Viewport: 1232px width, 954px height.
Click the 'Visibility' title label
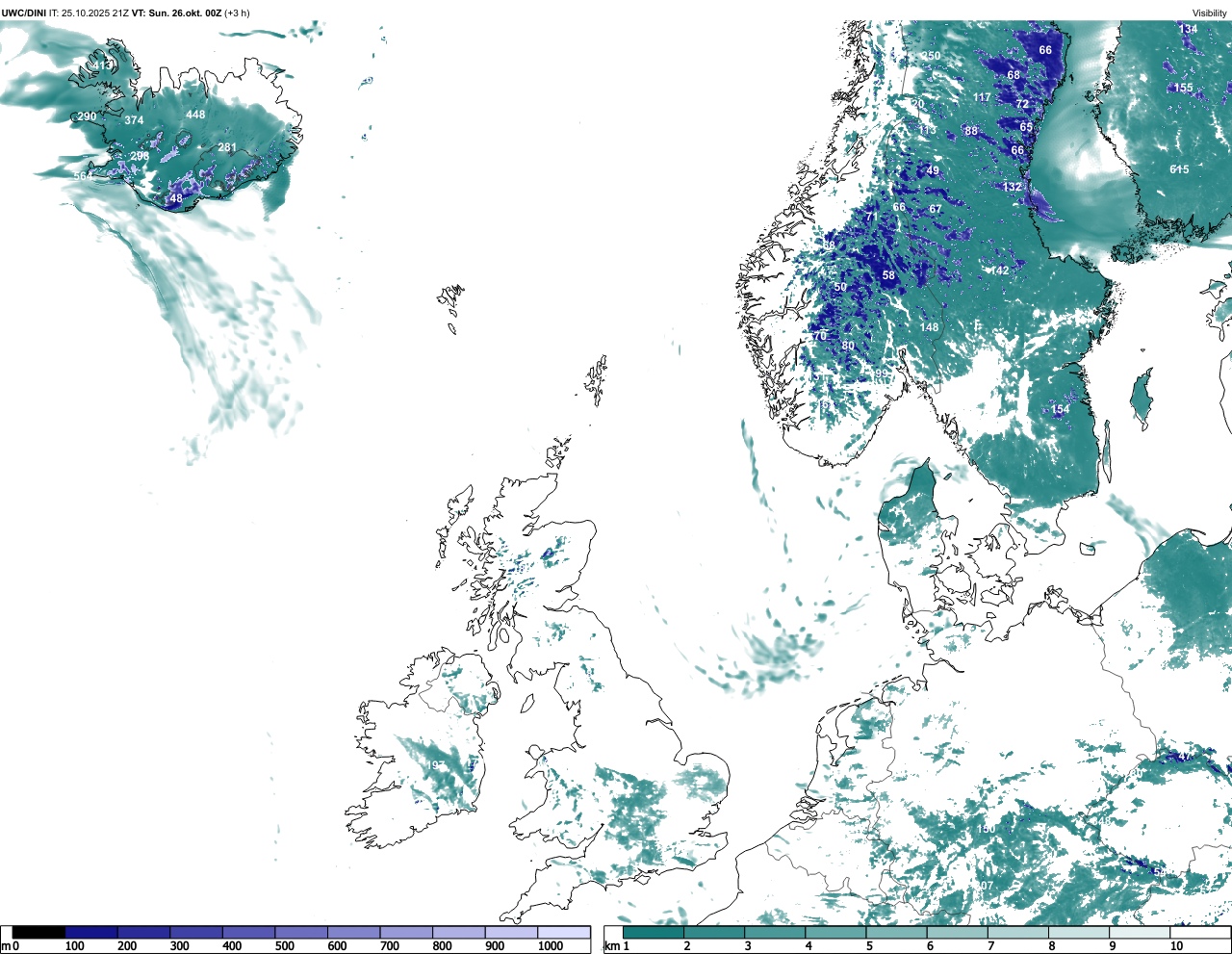pos(1210,13)
